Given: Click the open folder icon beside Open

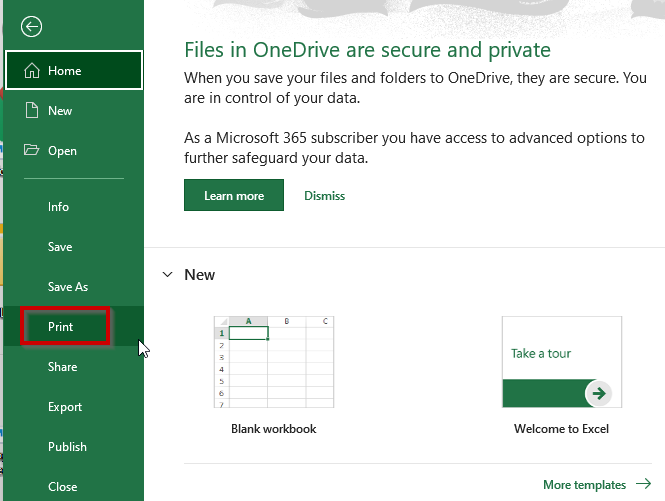Looking at the screenshot, I should click(31, 150).
